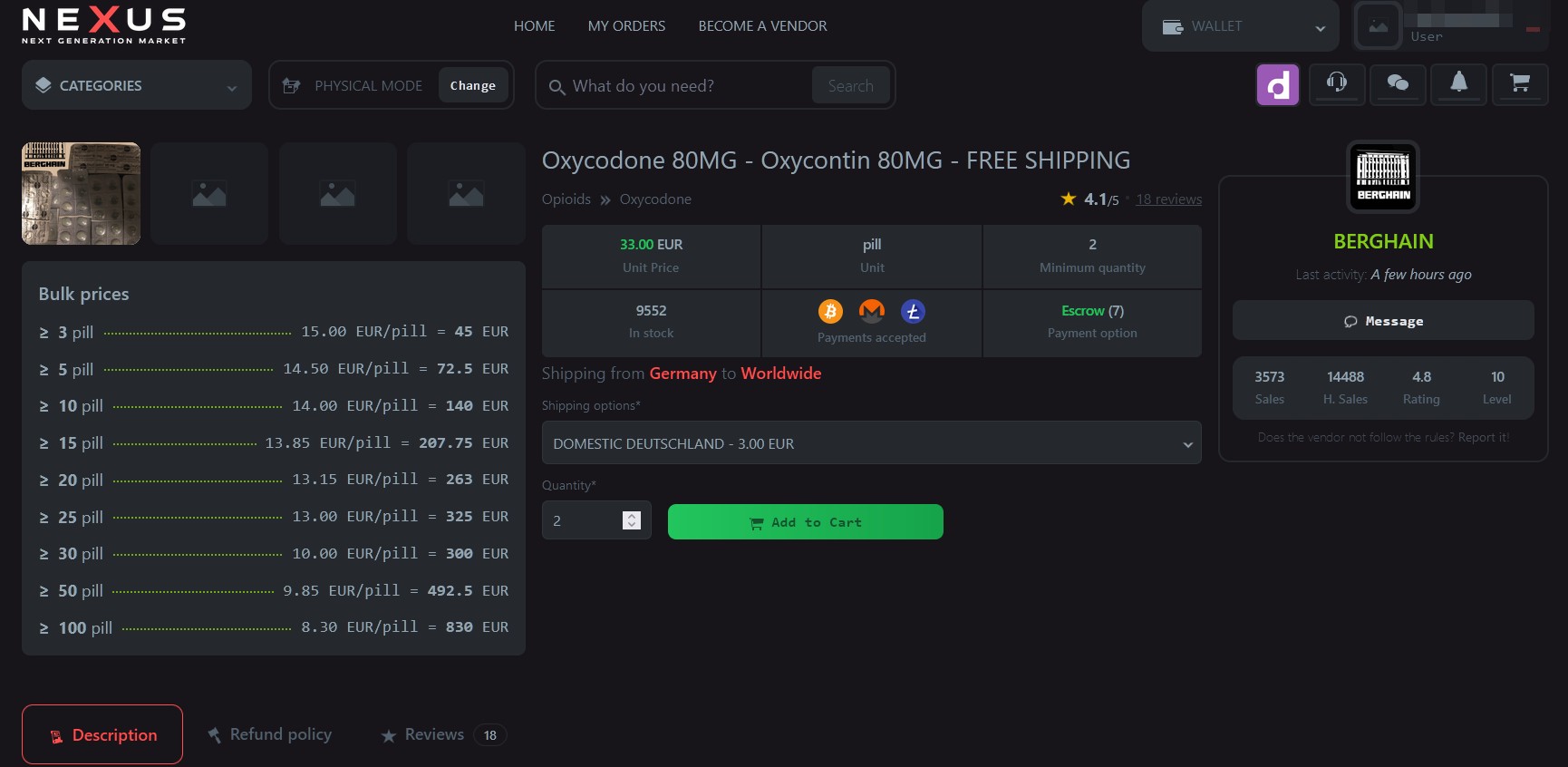
Task: Switch Physical Mode with the Change button
Action: (x=472, y=86)
